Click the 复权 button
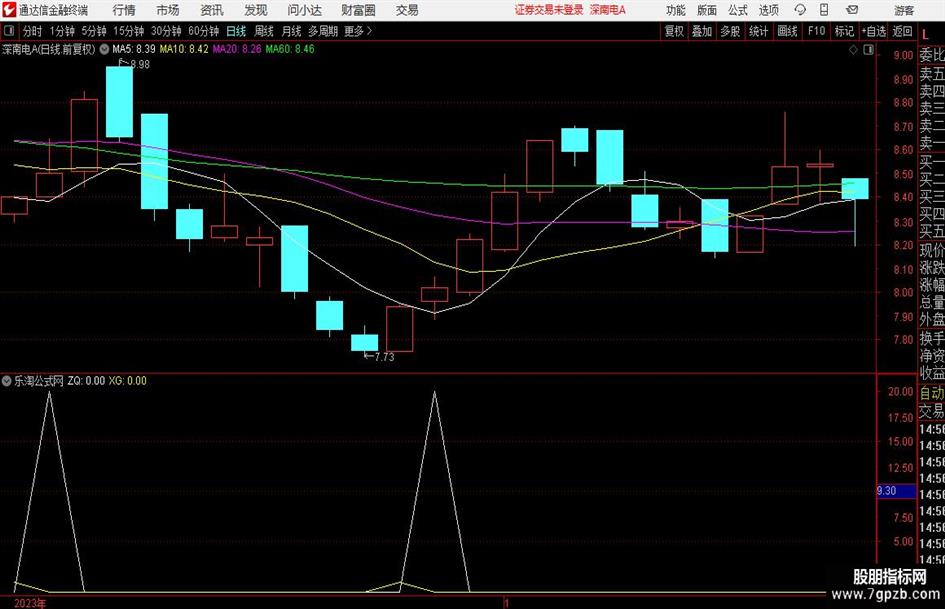The height and width of the screenshot is (609, 945). point(674,31)
